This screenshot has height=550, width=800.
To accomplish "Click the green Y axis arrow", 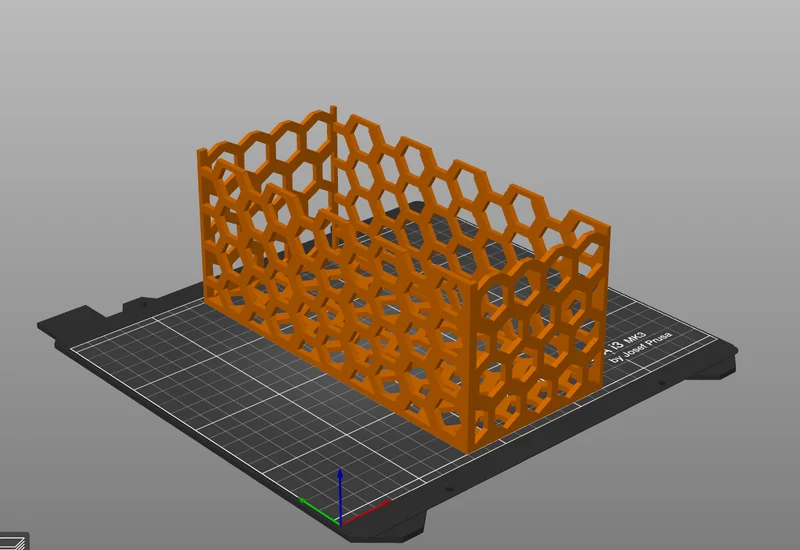I will [317, 510].
